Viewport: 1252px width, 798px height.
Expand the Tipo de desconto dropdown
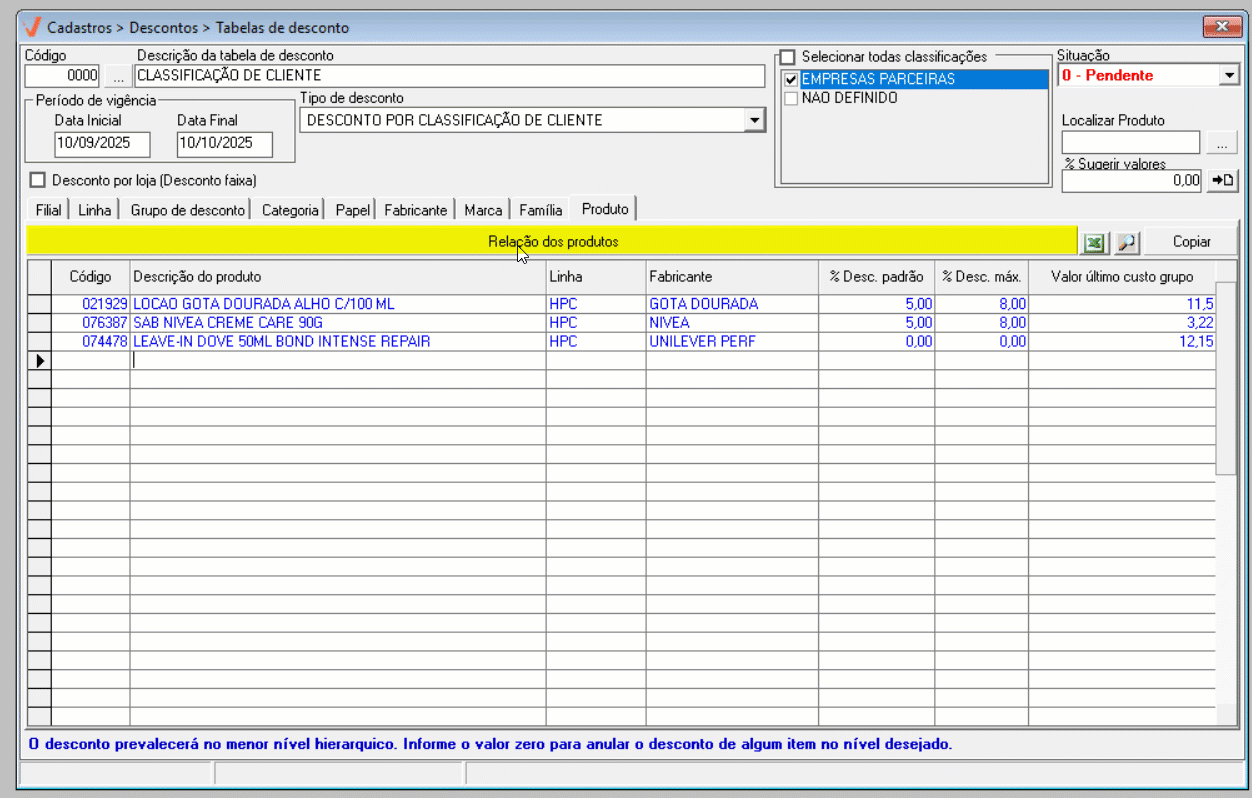tap(755, 121)
